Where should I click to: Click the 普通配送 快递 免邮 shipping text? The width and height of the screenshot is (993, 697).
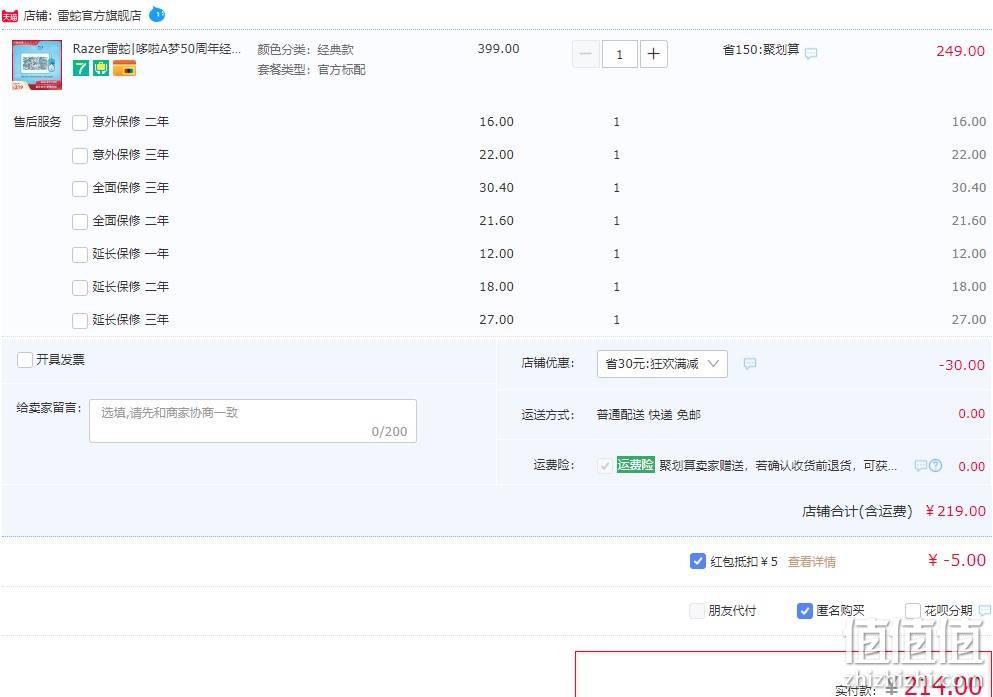tap(648, 415)
